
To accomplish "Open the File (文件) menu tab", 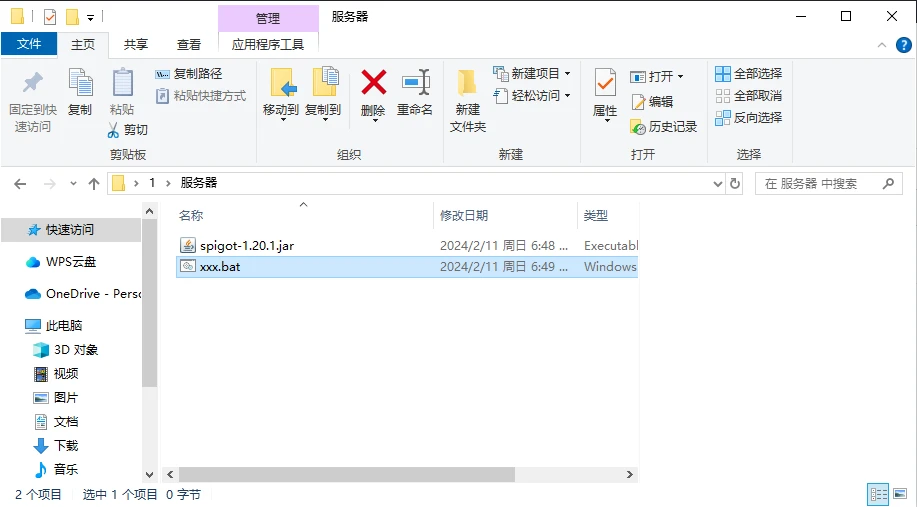I will tap(29, 44).
